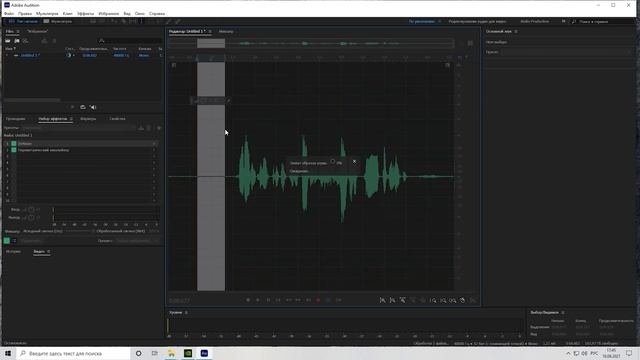
Task: Open the Уровни panel menu
Action: tap(186, 312)
